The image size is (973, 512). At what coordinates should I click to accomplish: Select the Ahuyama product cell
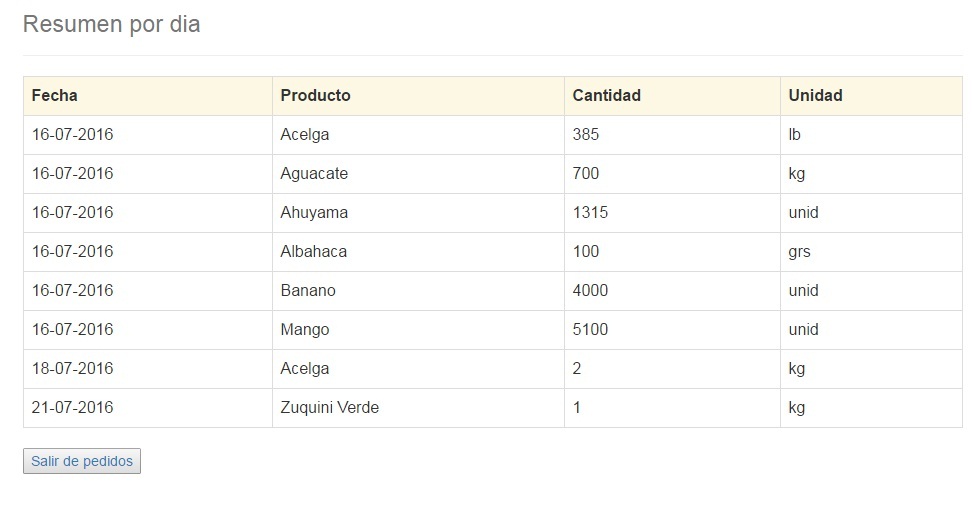(x=418, y=213)
